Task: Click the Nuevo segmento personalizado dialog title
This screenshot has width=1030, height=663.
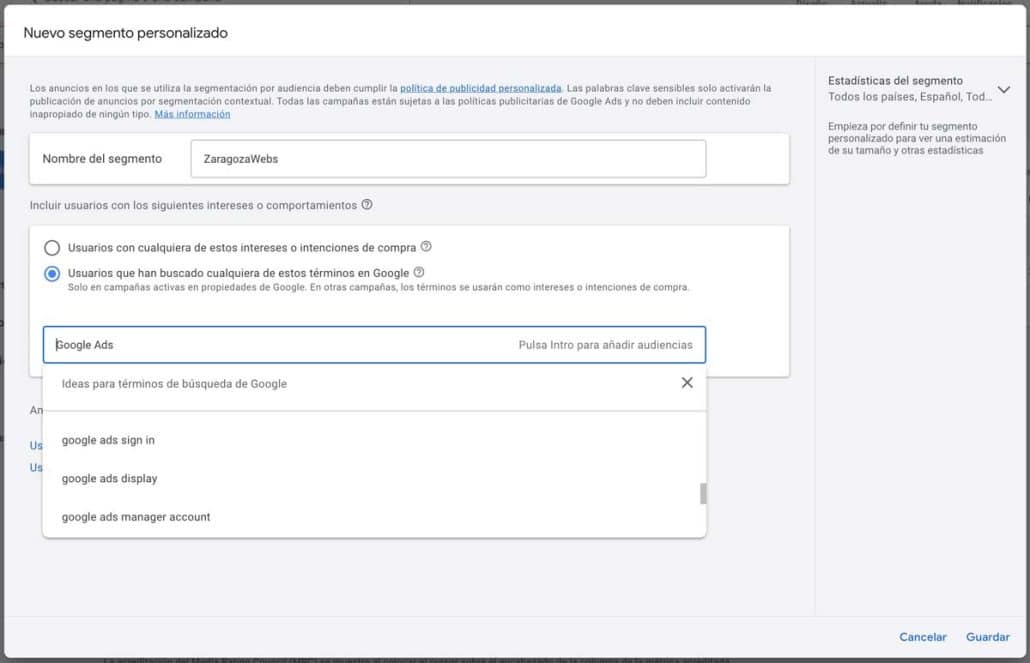Action: pos(125,33)
